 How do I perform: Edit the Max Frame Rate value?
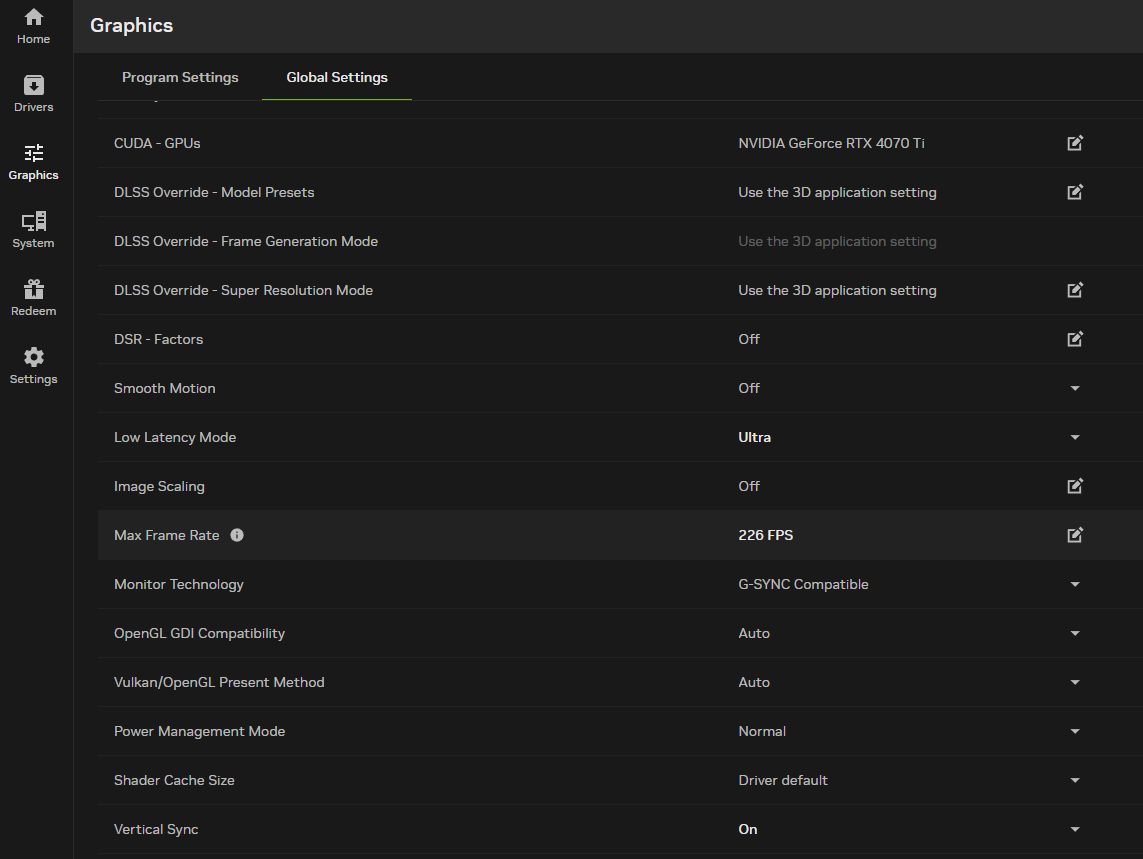tap(1075, 535)
